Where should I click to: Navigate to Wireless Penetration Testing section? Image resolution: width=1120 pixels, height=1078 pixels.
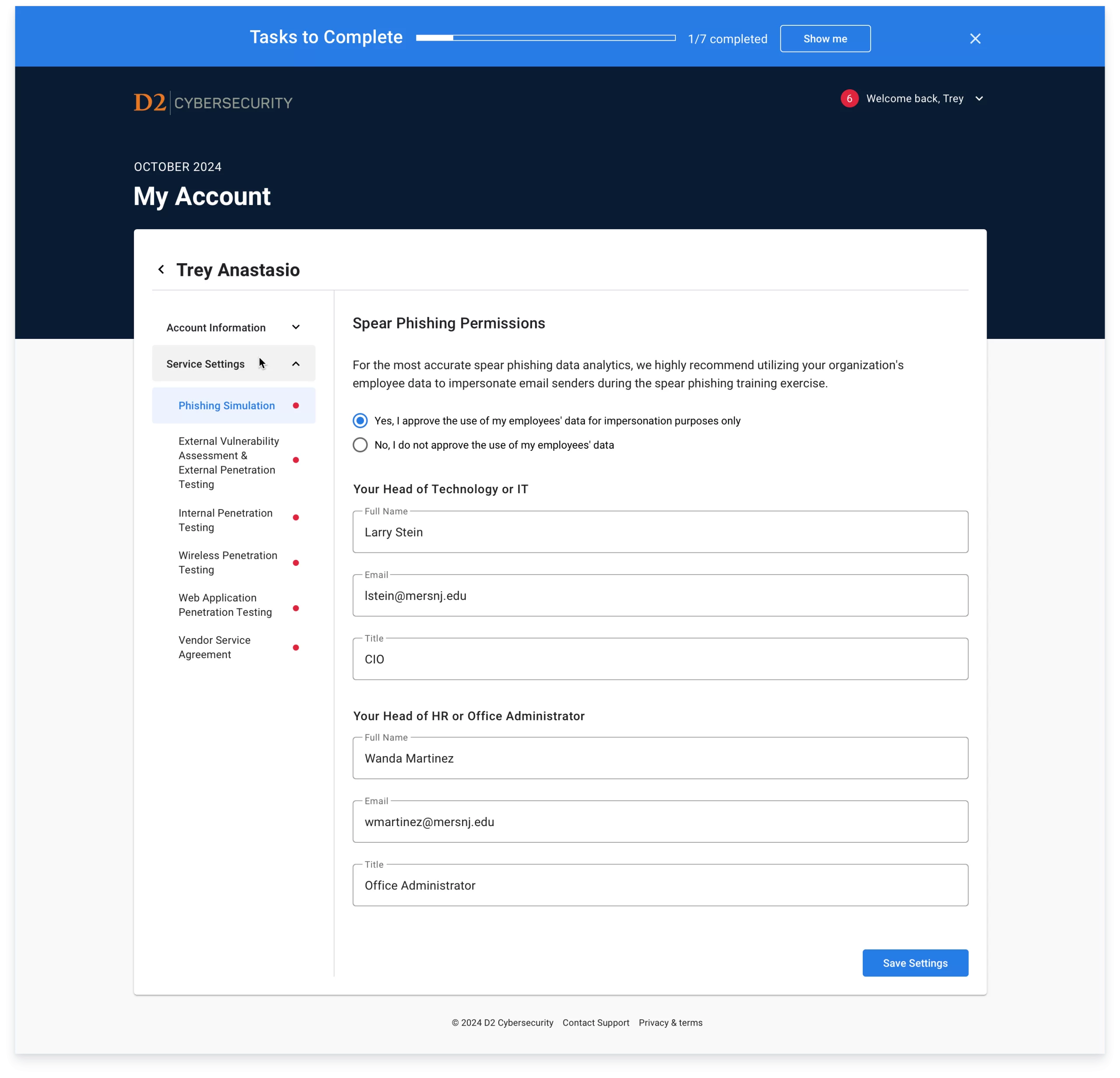[225, 562]
